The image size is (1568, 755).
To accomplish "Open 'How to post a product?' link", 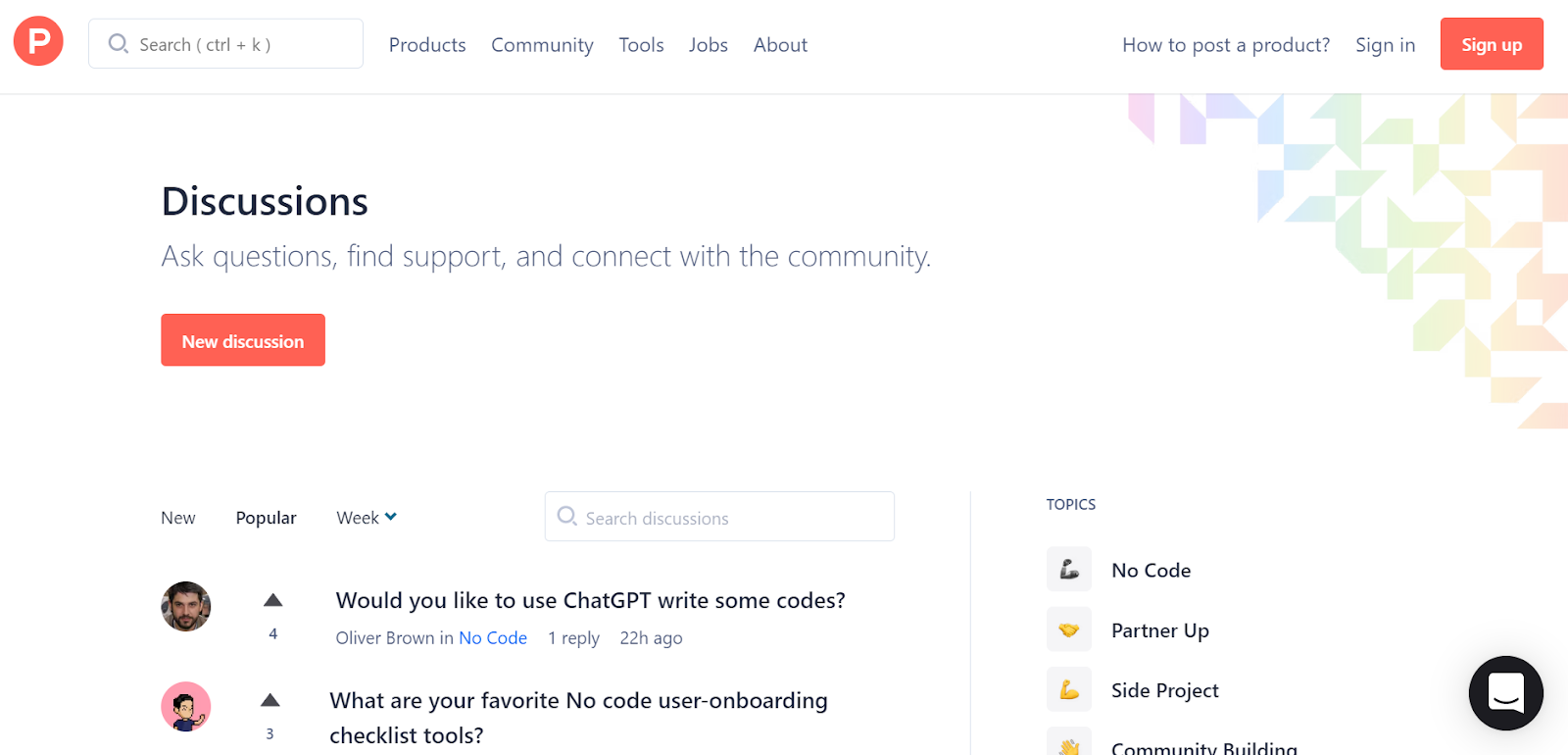I will [1226, 45].
